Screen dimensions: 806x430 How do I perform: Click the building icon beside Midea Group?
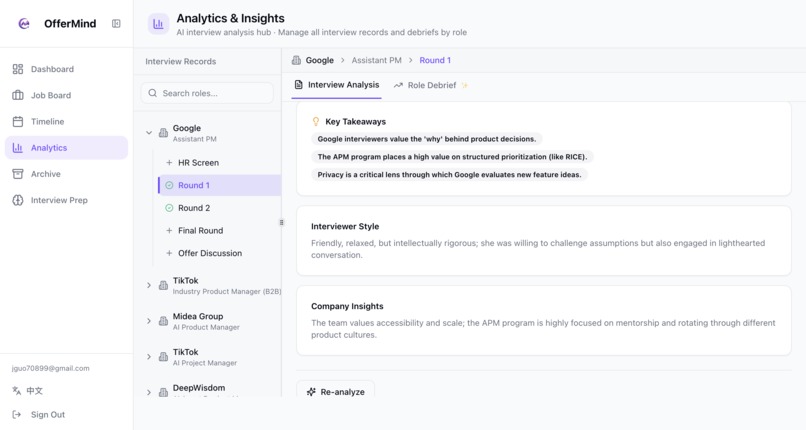(163, 321)
